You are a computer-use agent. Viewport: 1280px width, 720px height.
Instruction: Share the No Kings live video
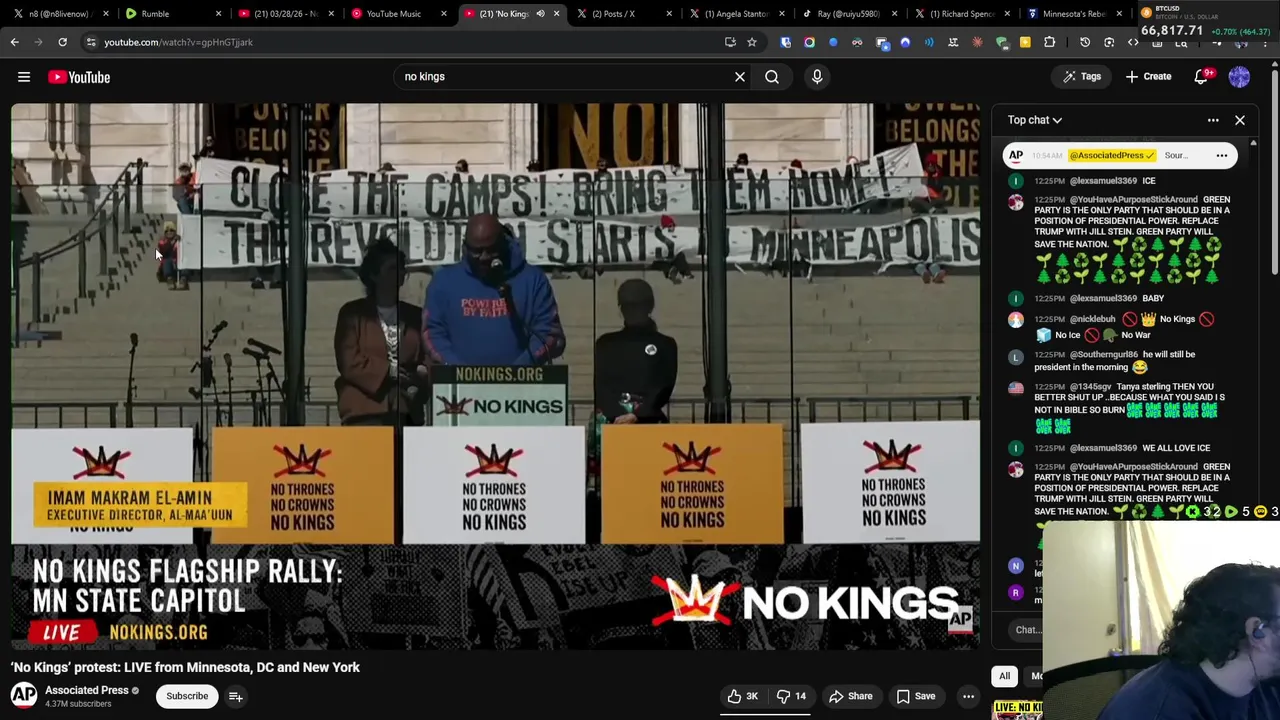click(851, 696)
